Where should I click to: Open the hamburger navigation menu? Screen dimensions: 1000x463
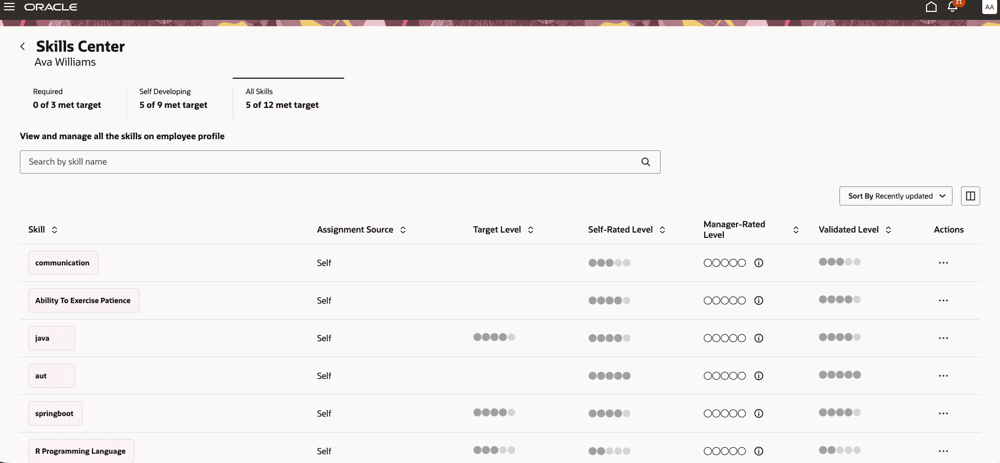tap(10, 7)
